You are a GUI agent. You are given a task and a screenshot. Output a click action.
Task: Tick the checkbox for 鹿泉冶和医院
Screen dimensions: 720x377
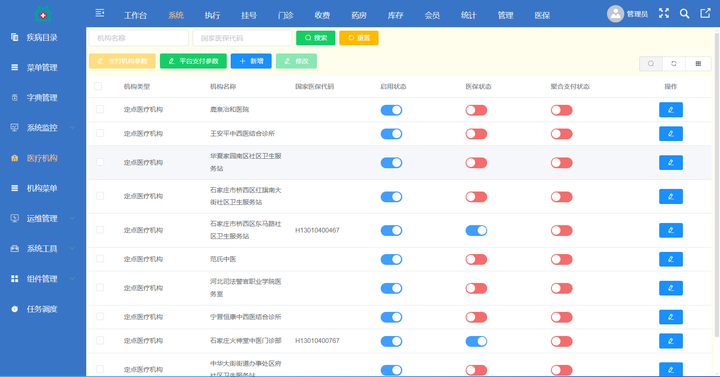point(100,109)
